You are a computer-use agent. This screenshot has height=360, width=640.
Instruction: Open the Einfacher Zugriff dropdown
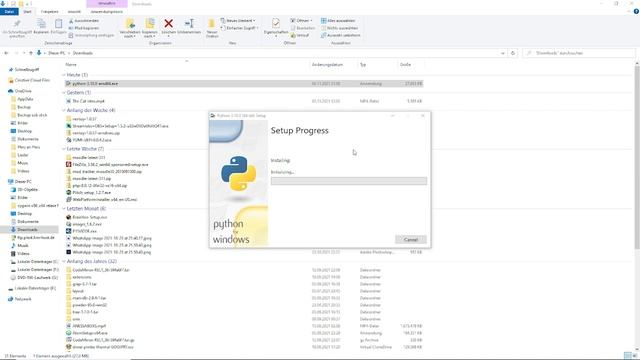[x=240, y=28]
